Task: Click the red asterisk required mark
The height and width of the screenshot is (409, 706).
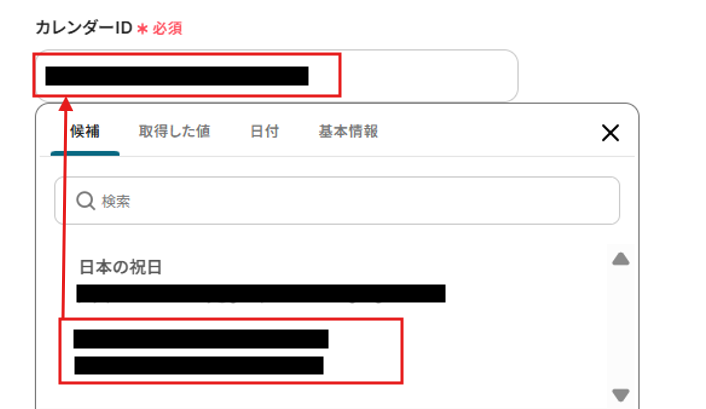Action: pyautogui.click(x=142, y=29)
